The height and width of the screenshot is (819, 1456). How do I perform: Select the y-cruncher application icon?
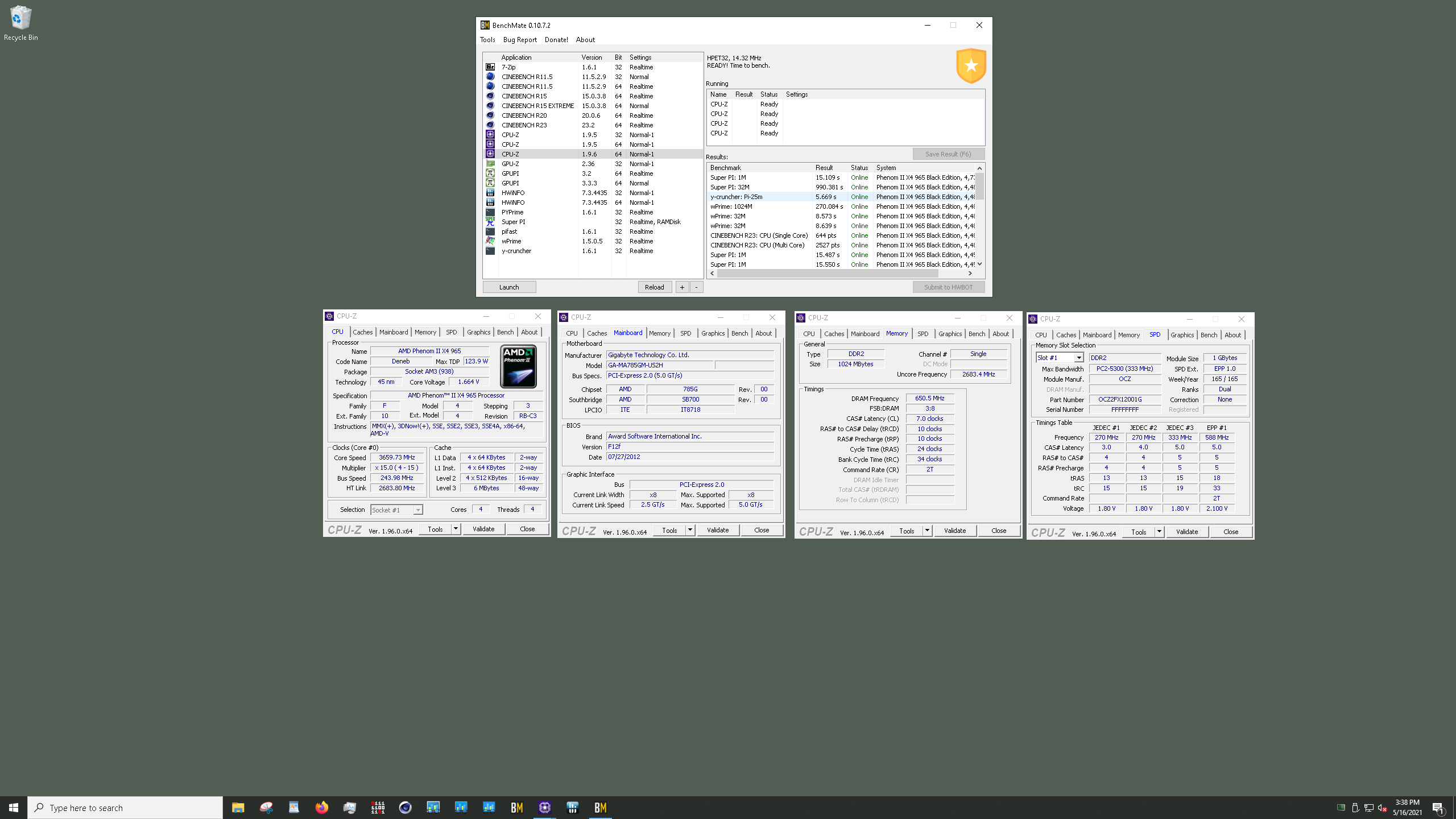click(x=490, y=251)
